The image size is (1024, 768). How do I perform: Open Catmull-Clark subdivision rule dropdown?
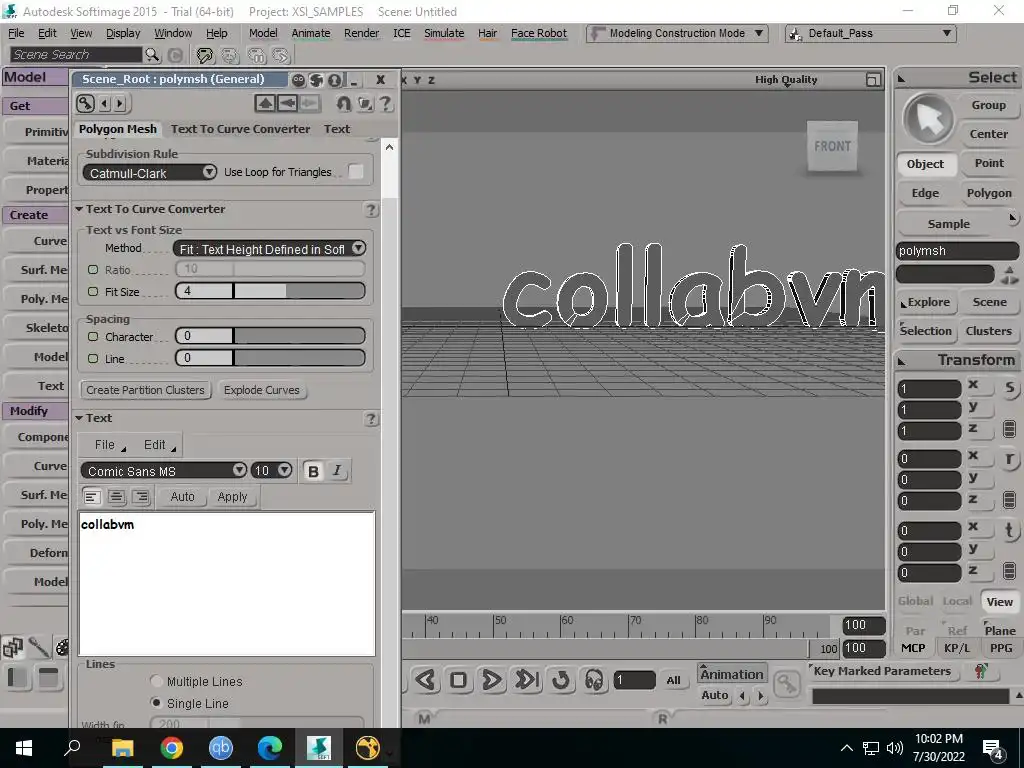point(150,172)
